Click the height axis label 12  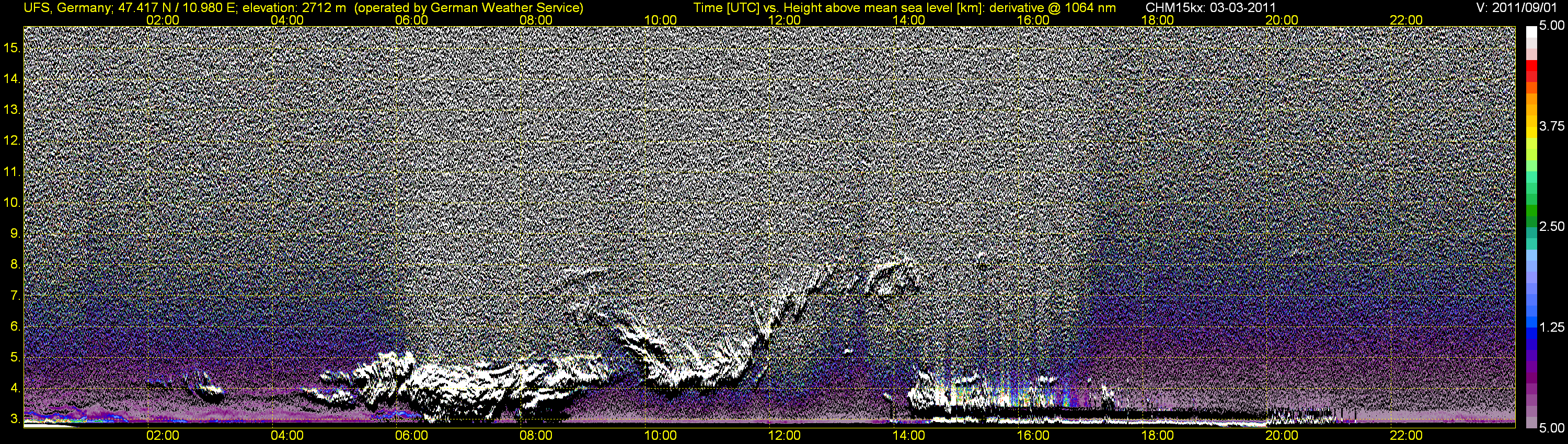[x=11, y=141]
